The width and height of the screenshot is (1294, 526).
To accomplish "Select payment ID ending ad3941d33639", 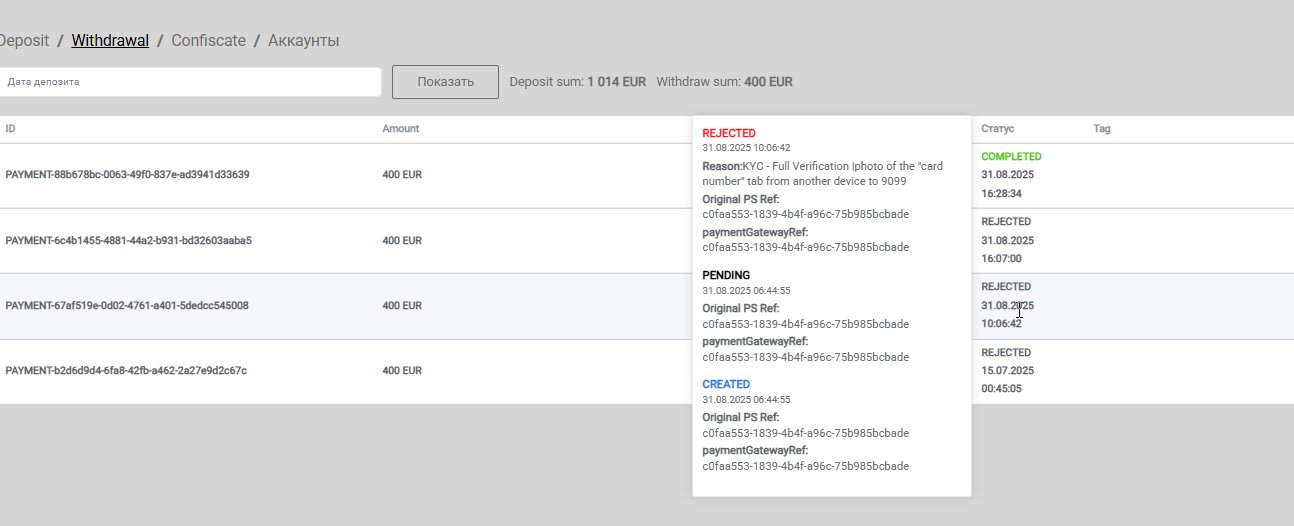I will 127,175.
